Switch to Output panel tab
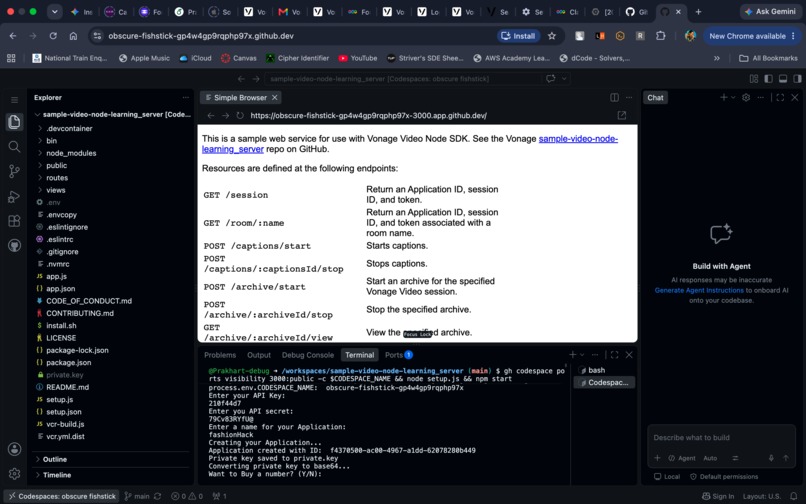 [x=259, y=355]
